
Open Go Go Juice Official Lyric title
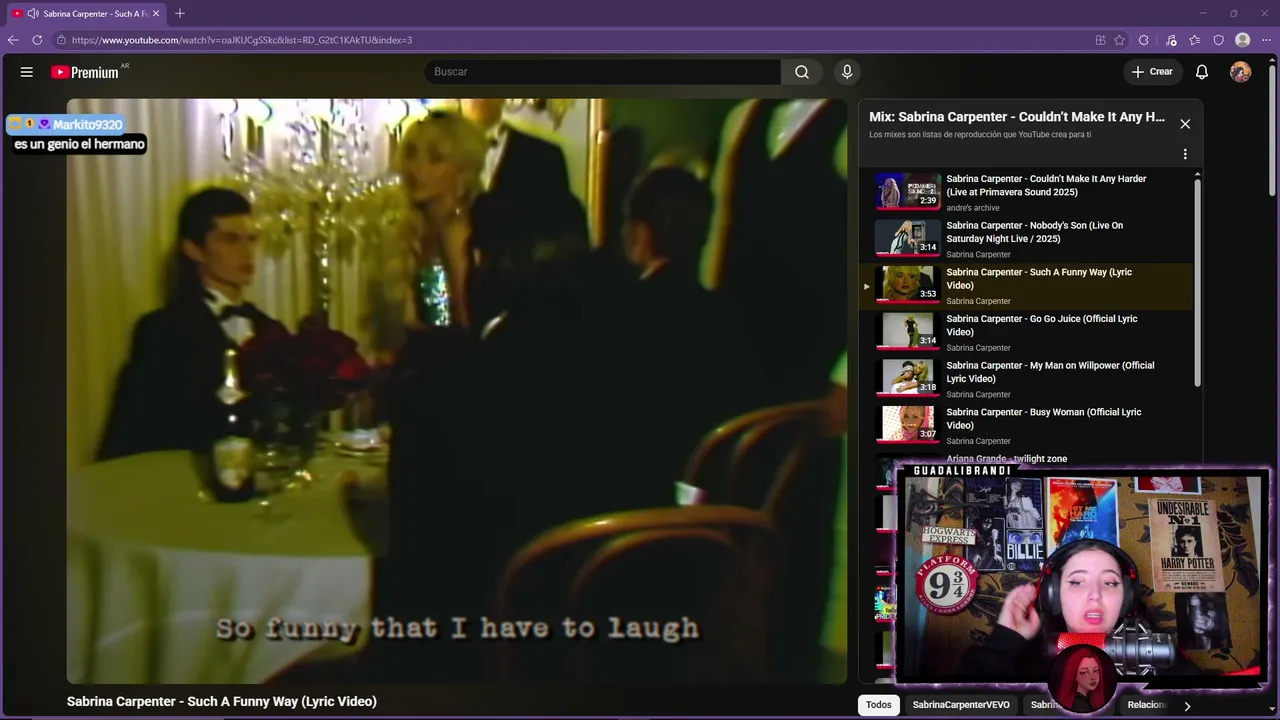[1041, 325]
